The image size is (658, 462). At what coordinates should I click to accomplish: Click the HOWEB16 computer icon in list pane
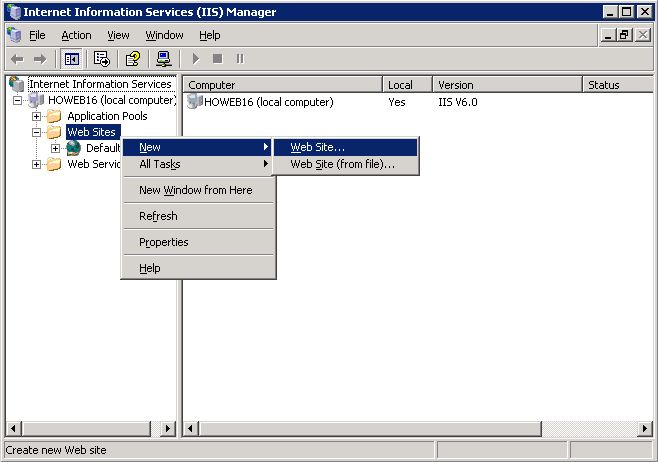point(195,102)
